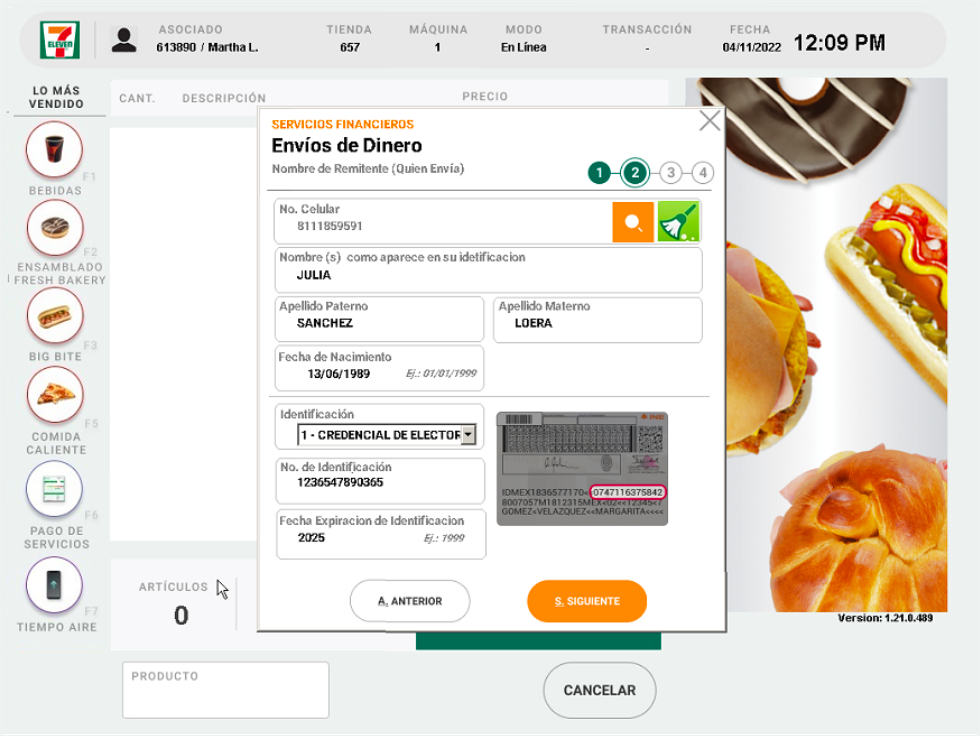Screen dimensions: 980x736
Task: Go back with the Anterior button
Action: 409,601
